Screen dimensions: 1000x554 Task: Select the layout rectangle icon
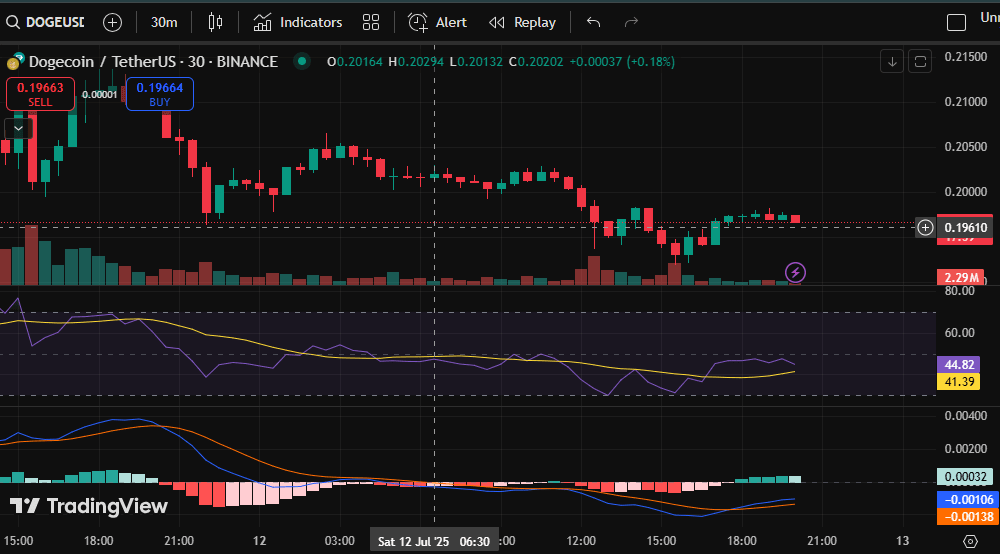coord(957,22)
